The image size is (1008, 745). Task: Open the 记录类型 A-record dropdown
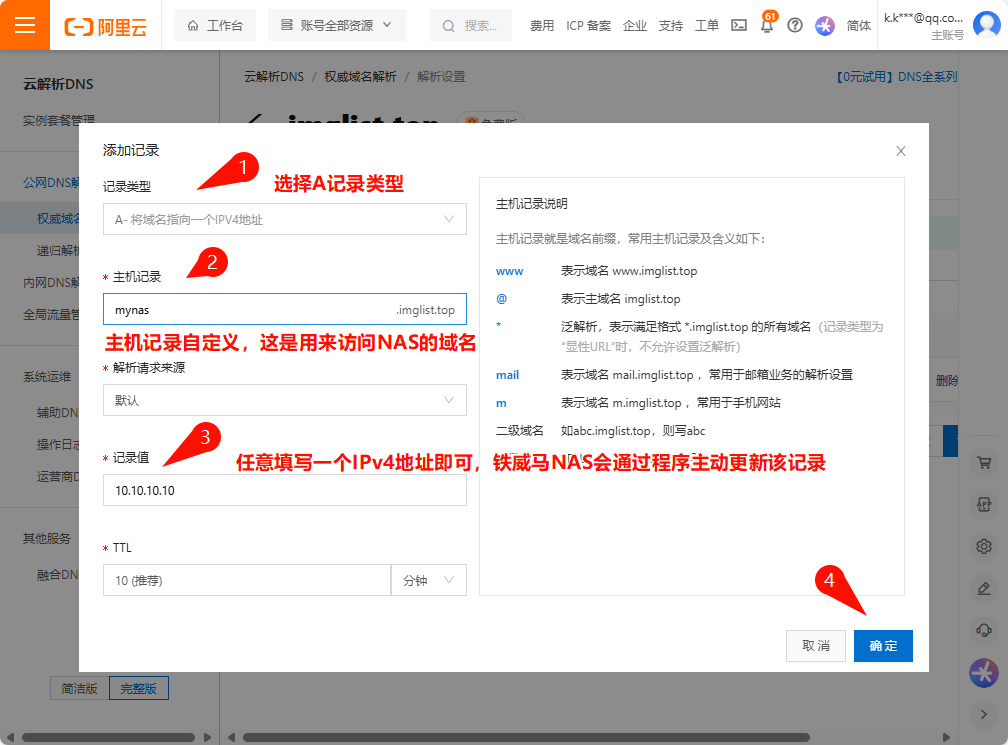[285, 219]
